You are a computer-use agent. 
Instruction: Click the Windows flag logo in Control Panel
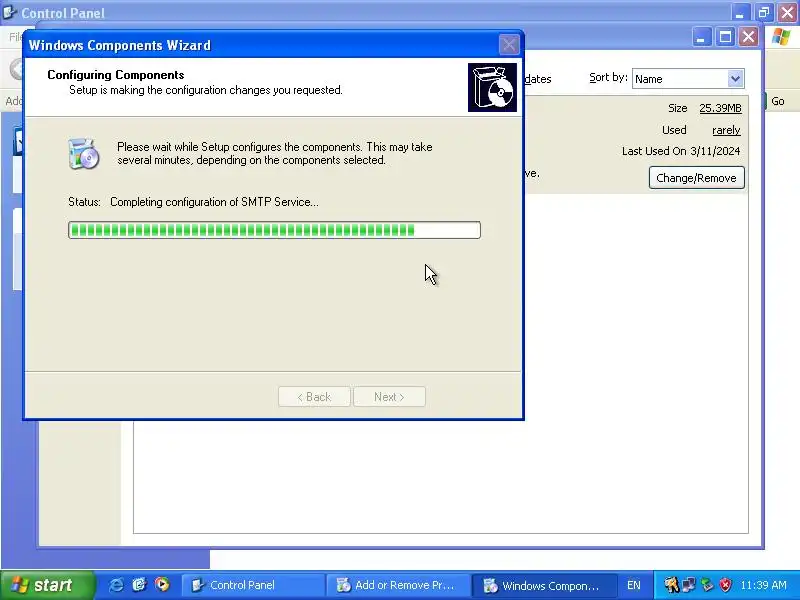click(x=782, y=37)
